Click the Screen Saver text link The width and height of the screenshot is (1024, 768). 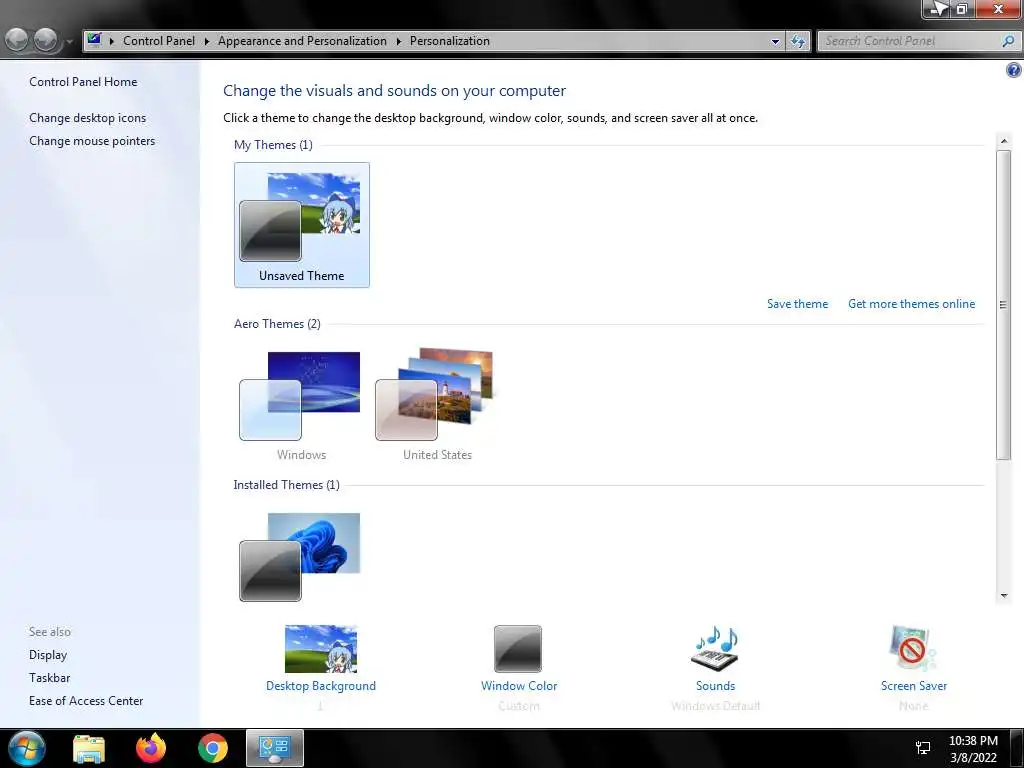914,686
